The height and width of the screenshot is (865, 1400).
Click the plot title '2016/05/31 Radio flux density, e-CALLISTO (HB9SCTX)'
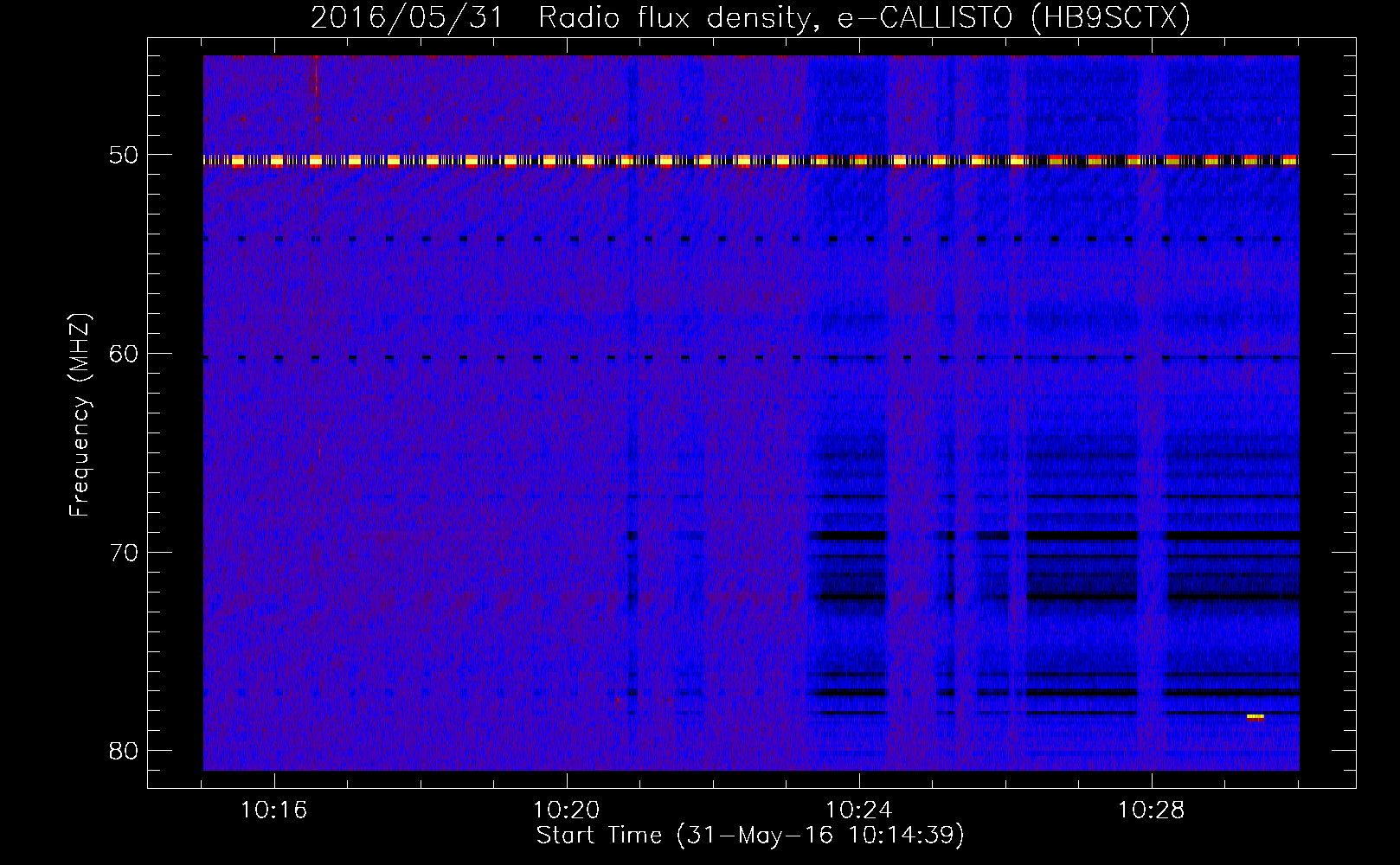tap(750, 17)
